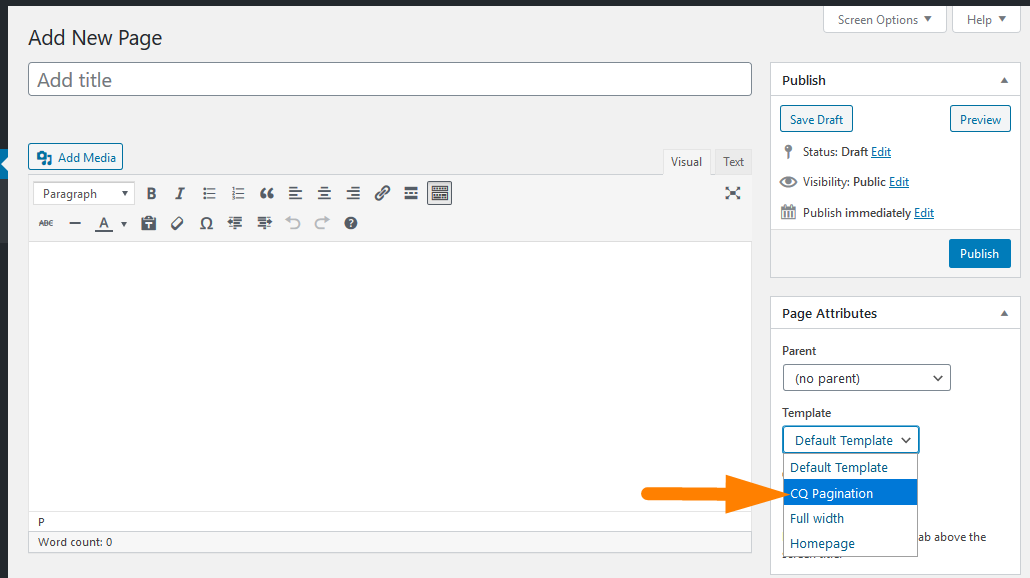Open the Paragraph format dropdown
Screen dimensions: 1030x578
(x=84, y=194)
